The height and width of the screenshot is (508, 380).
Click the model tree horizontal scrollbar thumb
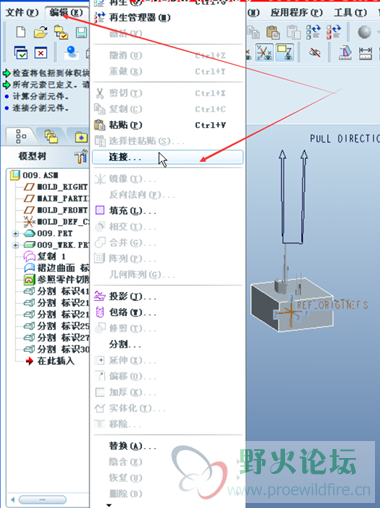tap(42, 500)
